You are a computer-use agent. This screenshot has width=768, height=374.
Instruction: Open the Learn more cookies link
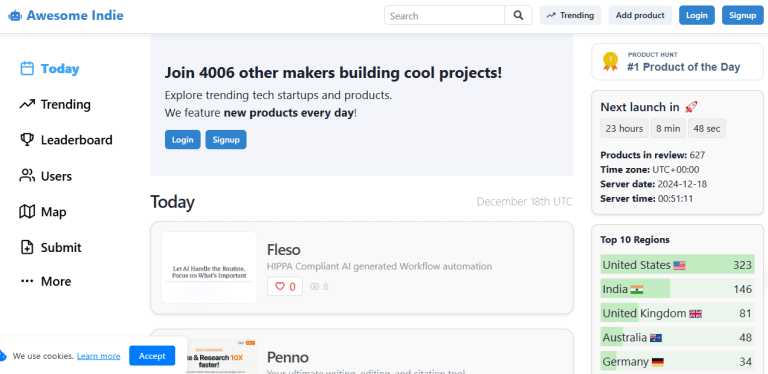coord(98,356)
